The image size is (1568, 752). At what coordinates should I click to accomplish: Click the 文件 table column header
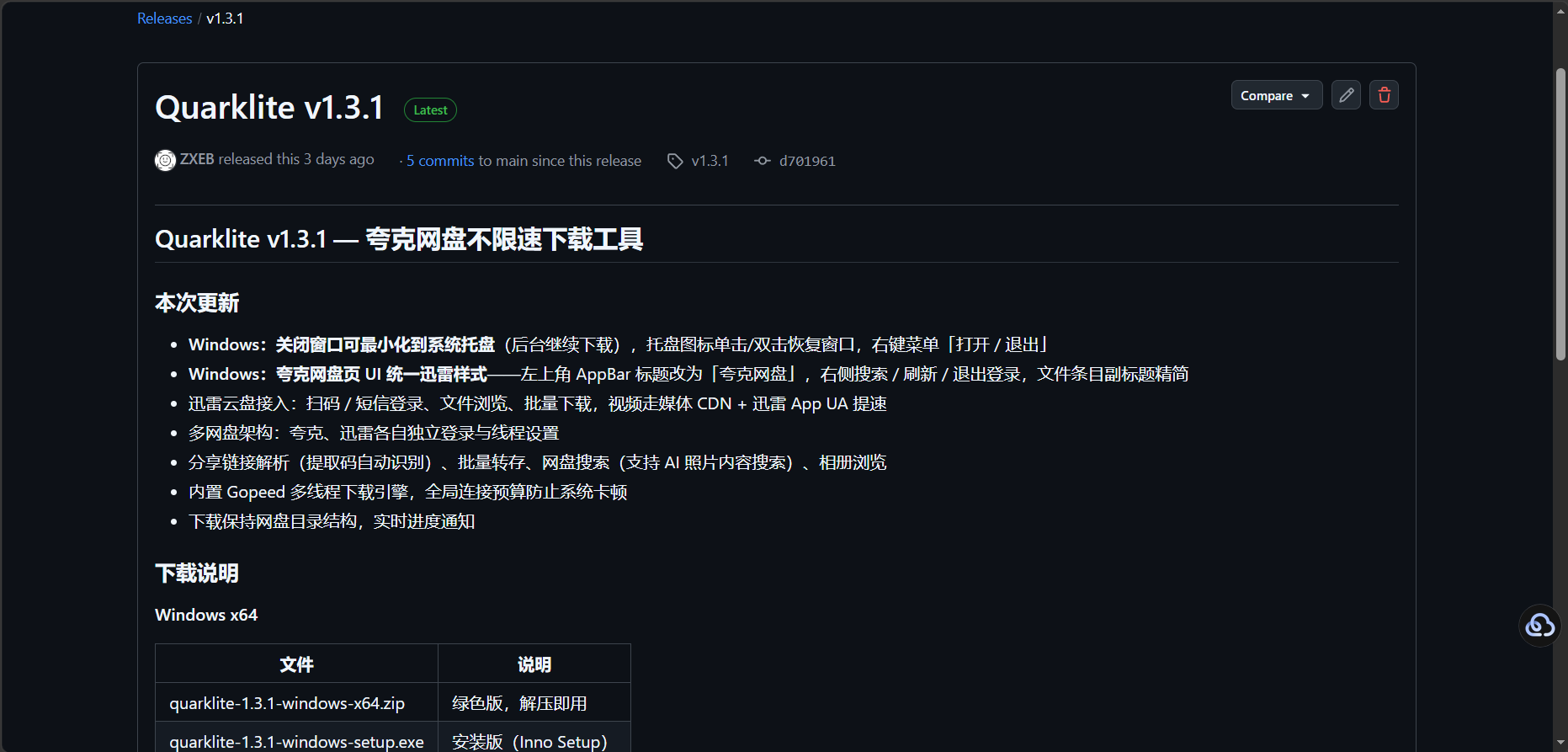pos(296,664)
